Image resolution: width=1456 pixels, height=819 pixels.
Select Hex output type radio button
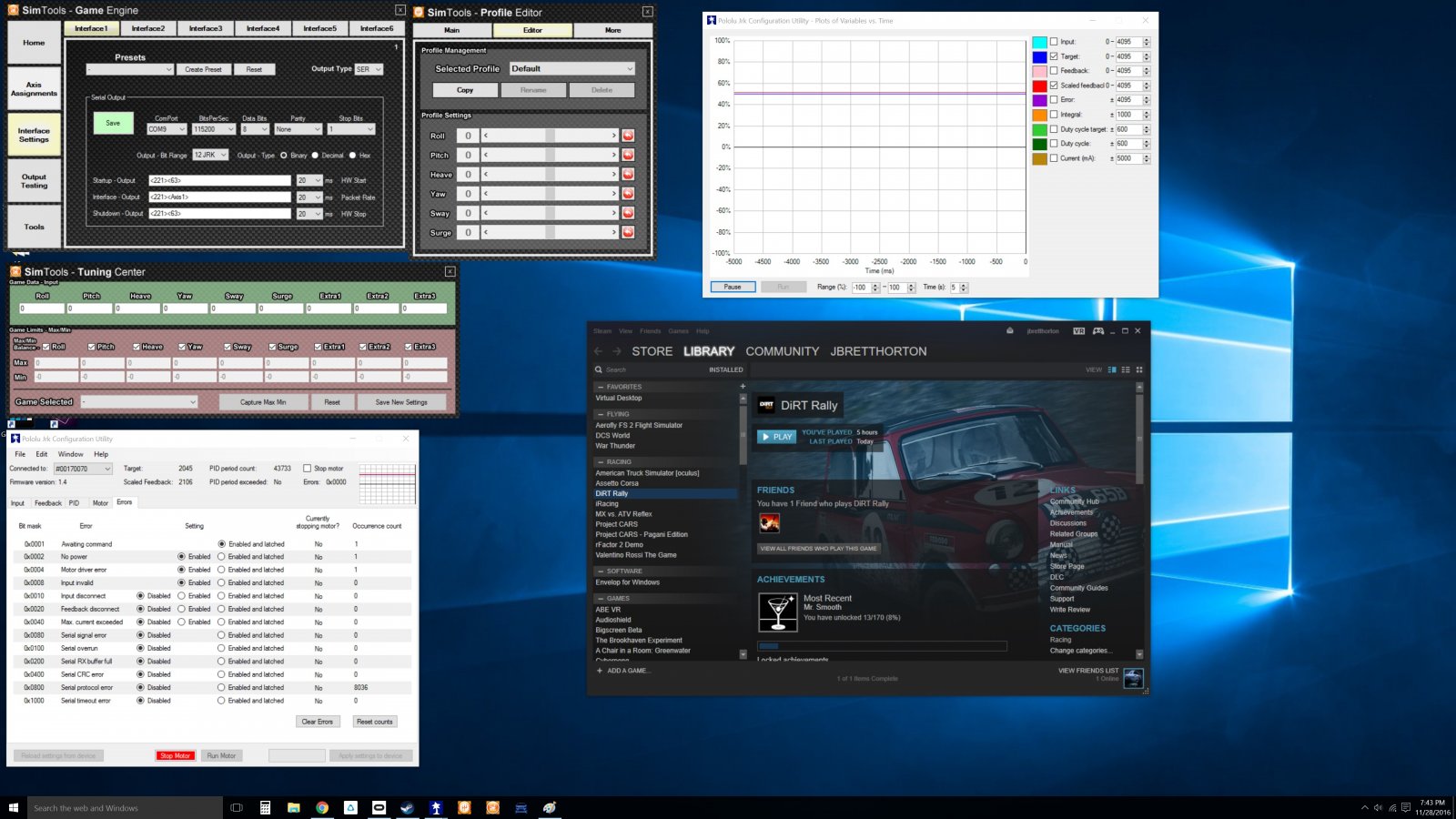pyautogui.click(x=352, y=156)
